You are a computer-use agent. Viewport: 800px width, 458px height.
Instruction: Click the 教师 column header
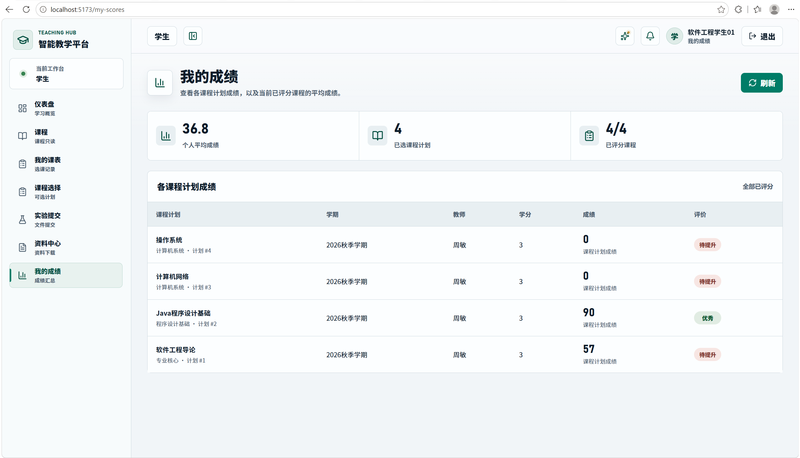(459, 215)
